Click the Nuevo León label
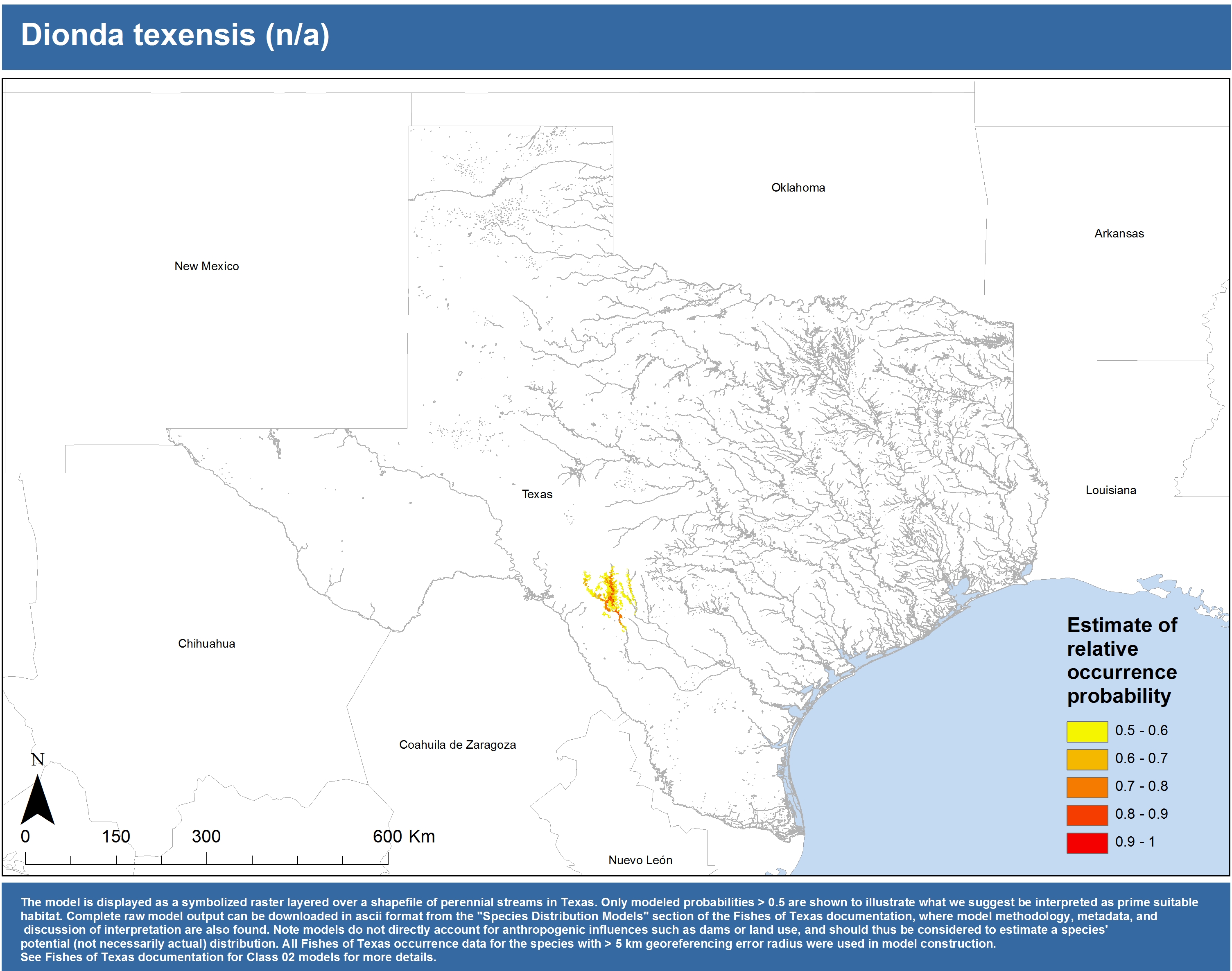This screenshot has height=971, width=1232. click(640, 860)
